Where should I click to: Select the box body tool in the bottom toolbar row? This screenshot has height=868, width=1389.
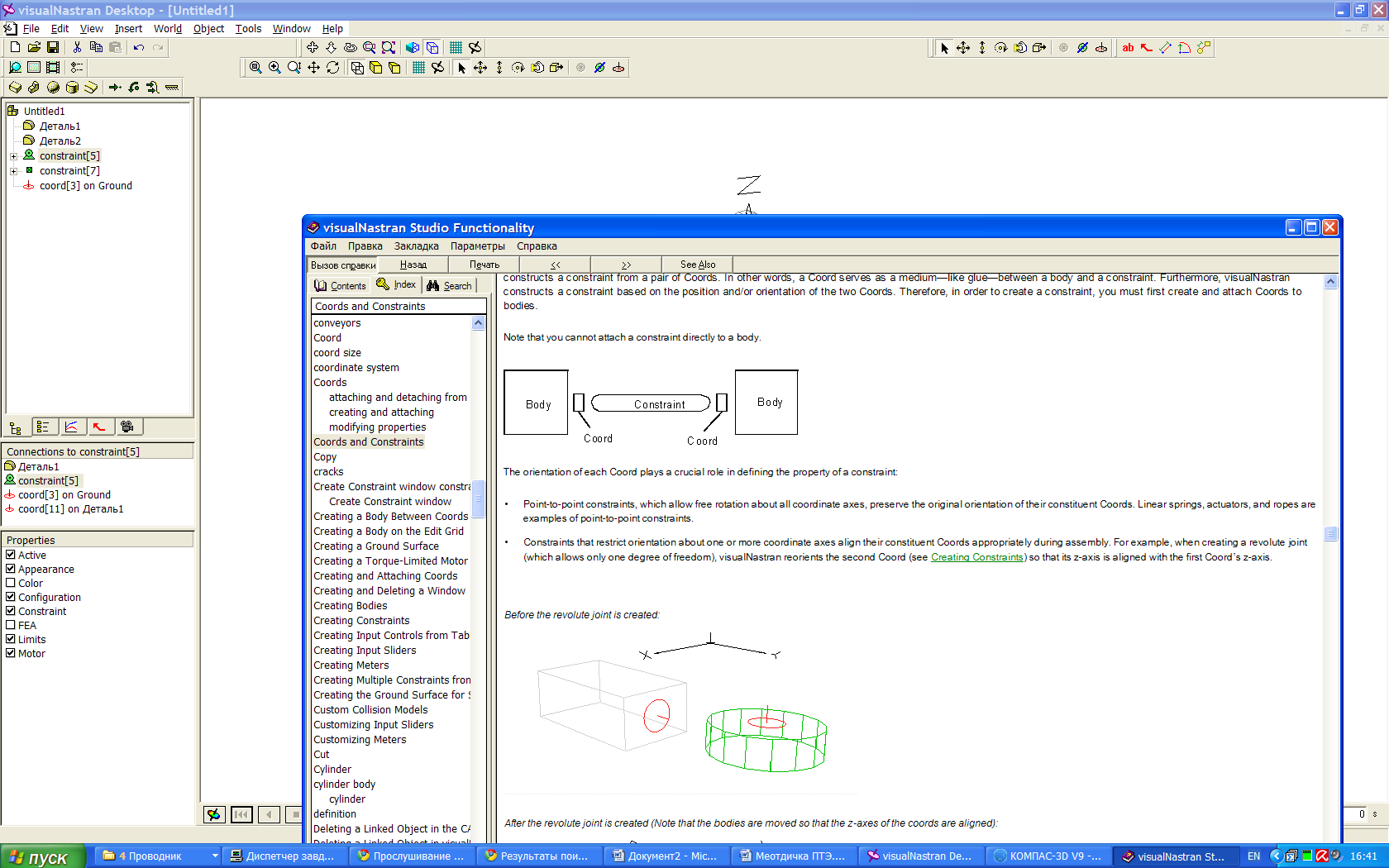(x=15, y=87)
